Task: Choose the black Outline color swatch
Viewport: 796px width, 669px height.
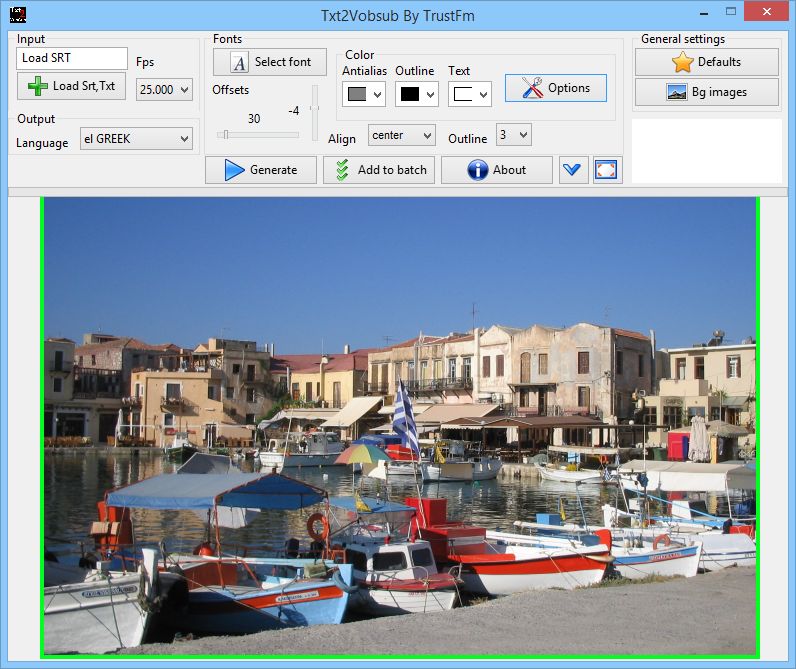Action: tap(417, 94)
